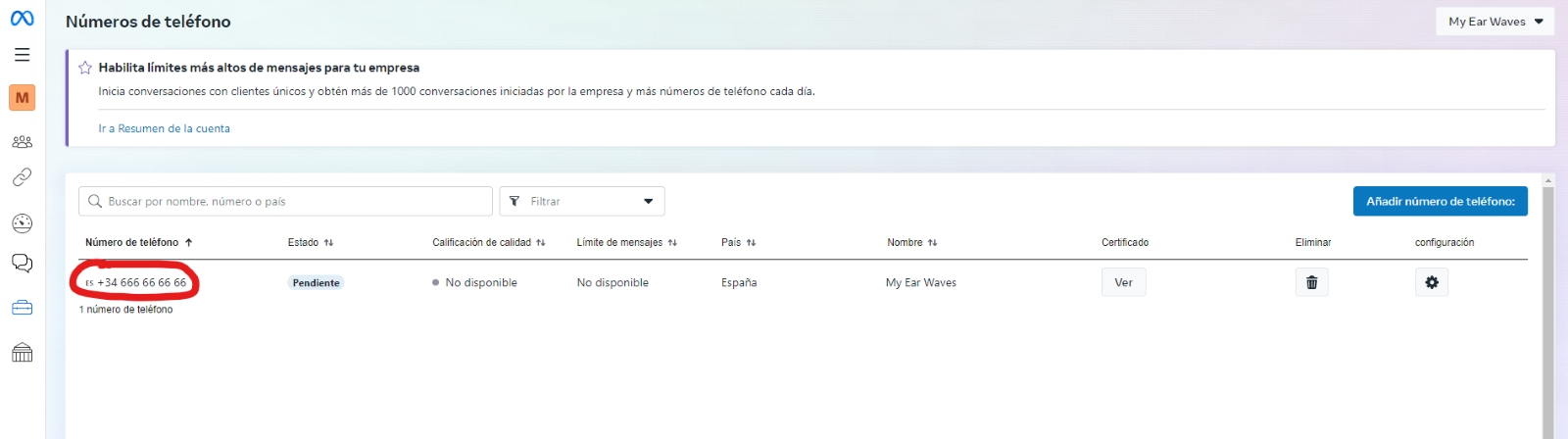Open the link icon in sidebar
This screenshot has height=439, width=1568.
22,177
